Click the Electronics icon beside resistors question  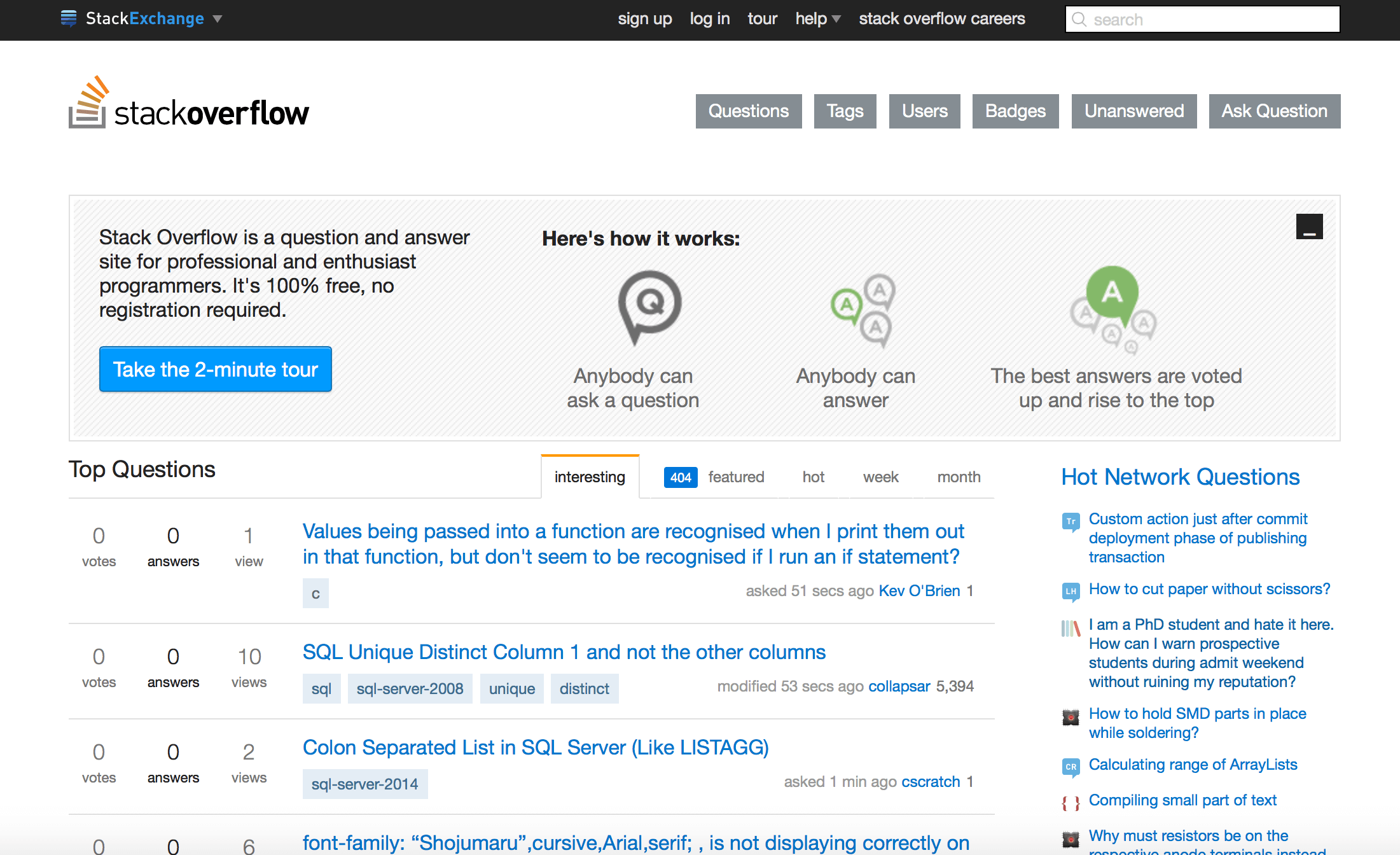click(1071, 840)
